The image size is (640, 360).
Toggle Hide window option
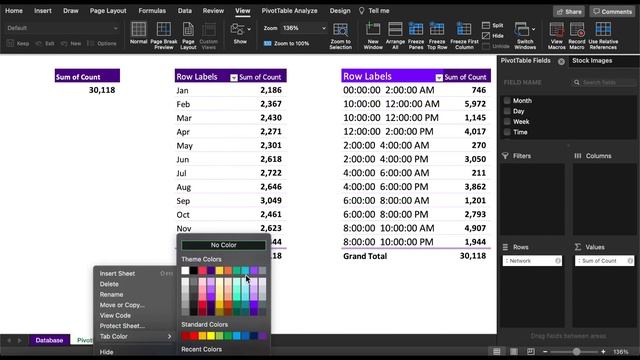pyautogui.click(x=493, y=36)
